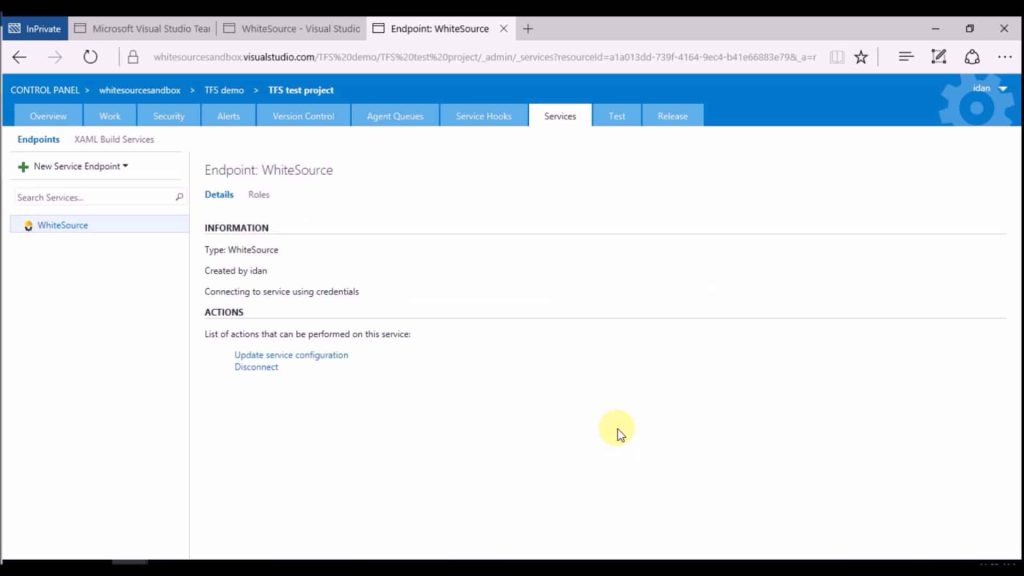Click the WhiteSource bee icon in endpoint list
1024x576 pixels.
click(x=28, y=225)
